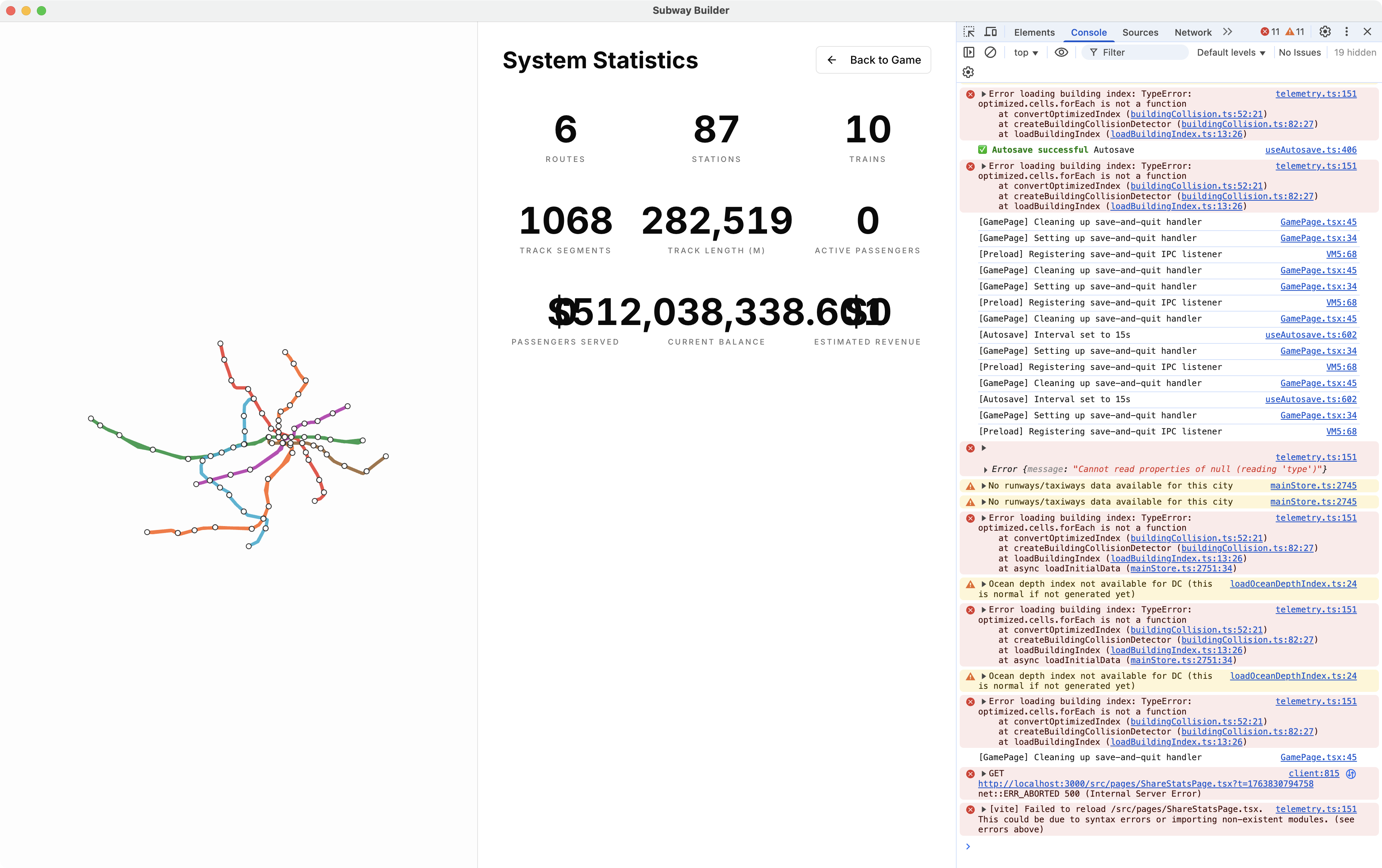Expand the null type Error object
Screen dimensions: 1382x868
coord(985,470)
